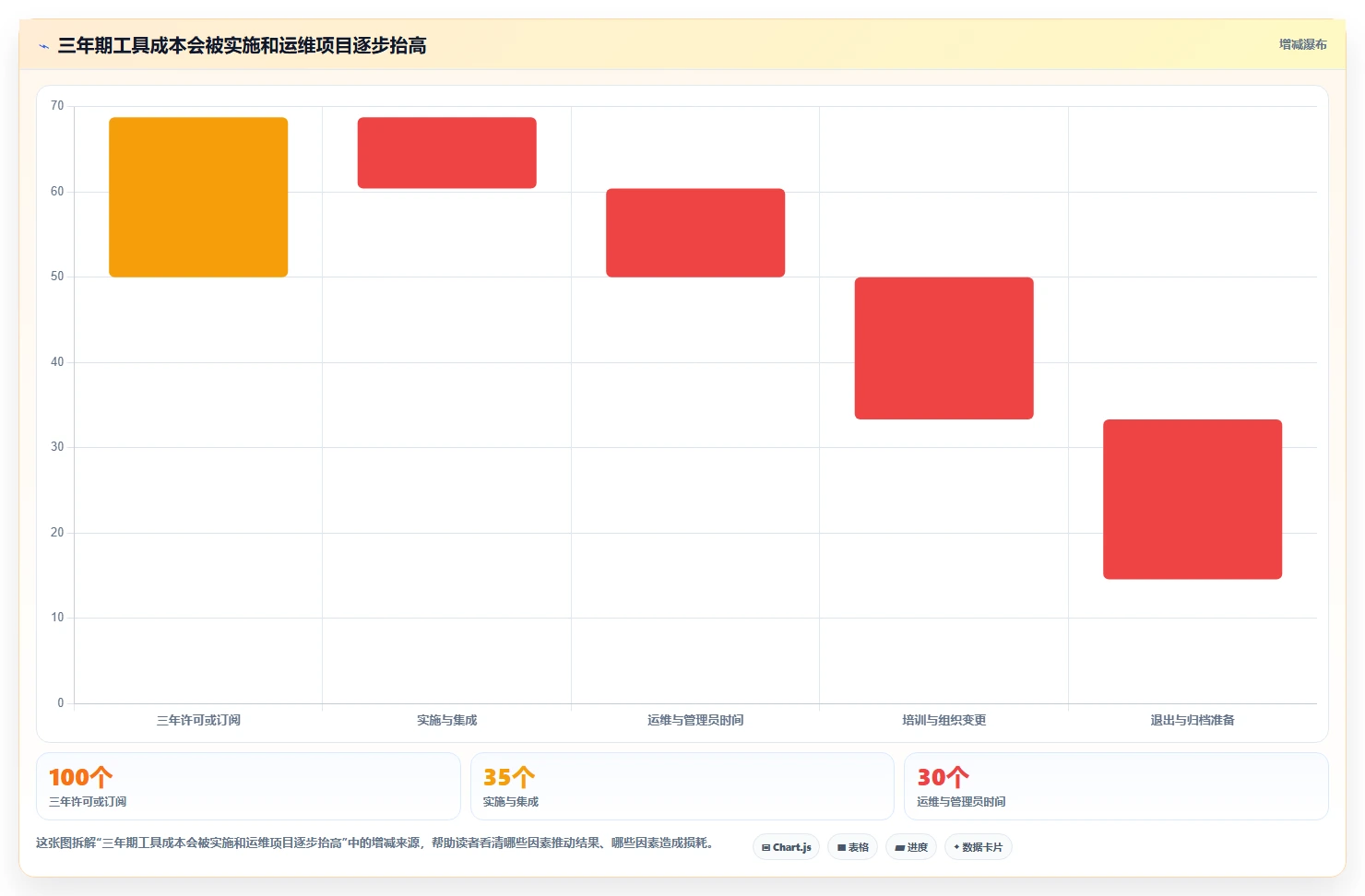Click the y-axis value 30
This screenshot has width=1365, height=896.
57,447
